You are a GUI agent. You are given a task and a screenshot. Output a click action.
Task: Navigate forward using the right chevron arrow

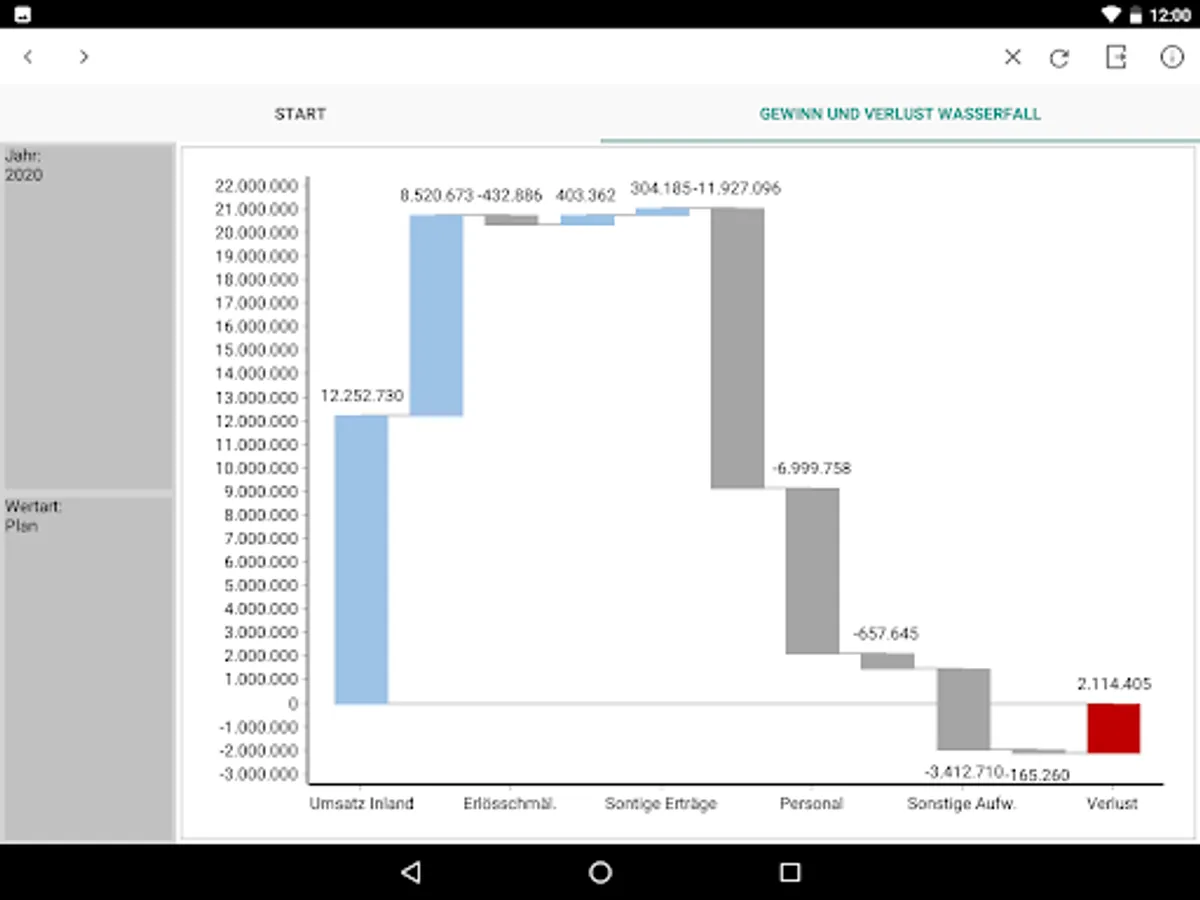(84, 57)
